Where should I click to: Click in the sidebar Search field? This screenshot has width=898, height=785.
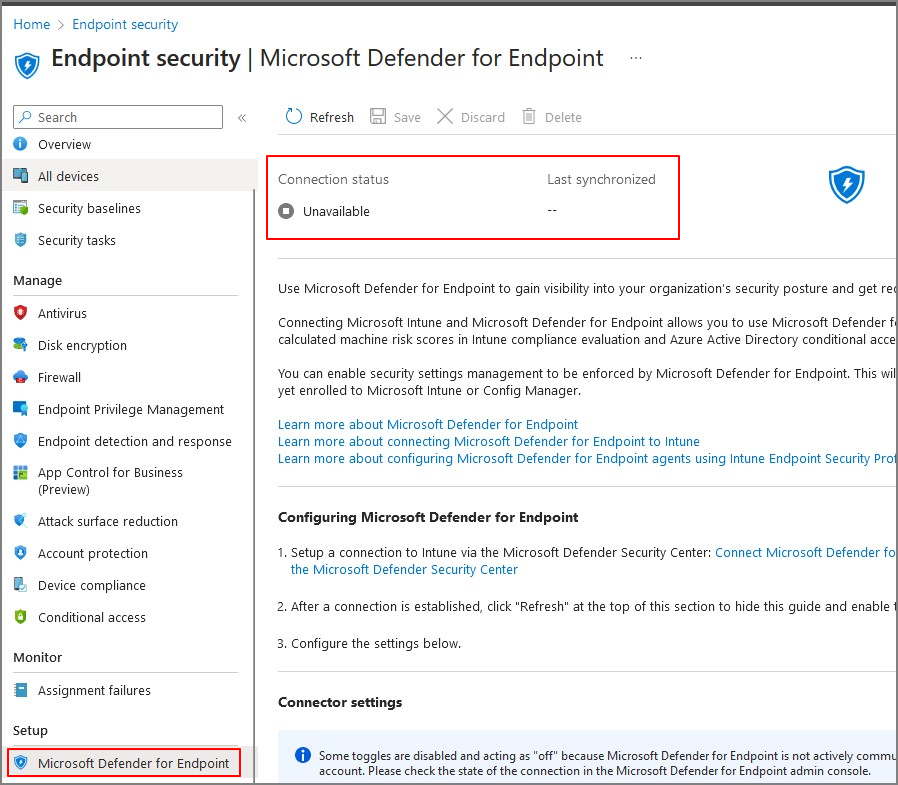(x=118, y=117)
